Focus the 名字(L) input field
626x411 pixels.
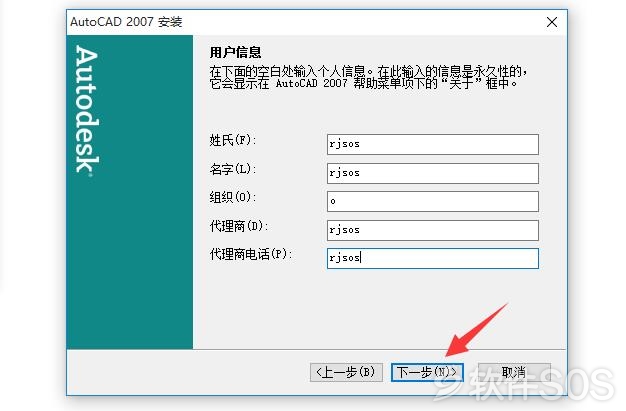[433, 173]
